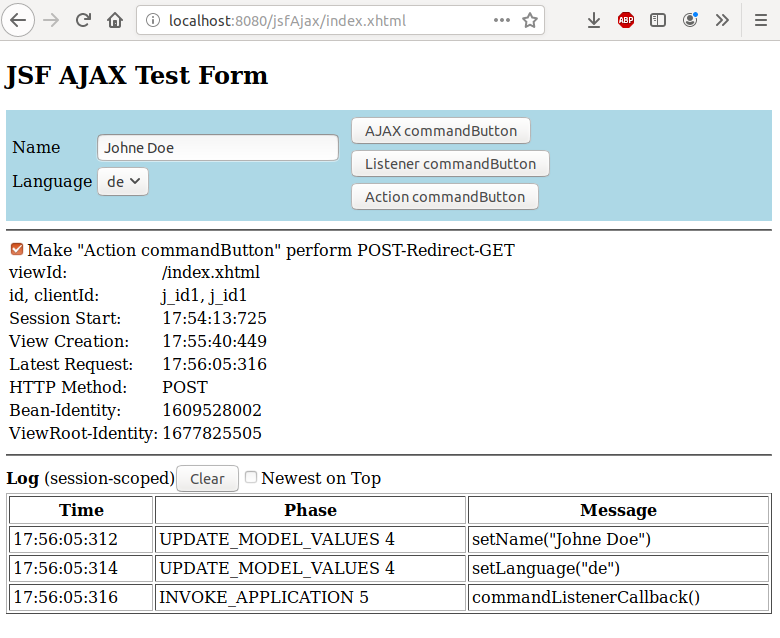Screen dimensions: 780x638
Task: Click the Action commandButton
Action: tap(445, 197)
